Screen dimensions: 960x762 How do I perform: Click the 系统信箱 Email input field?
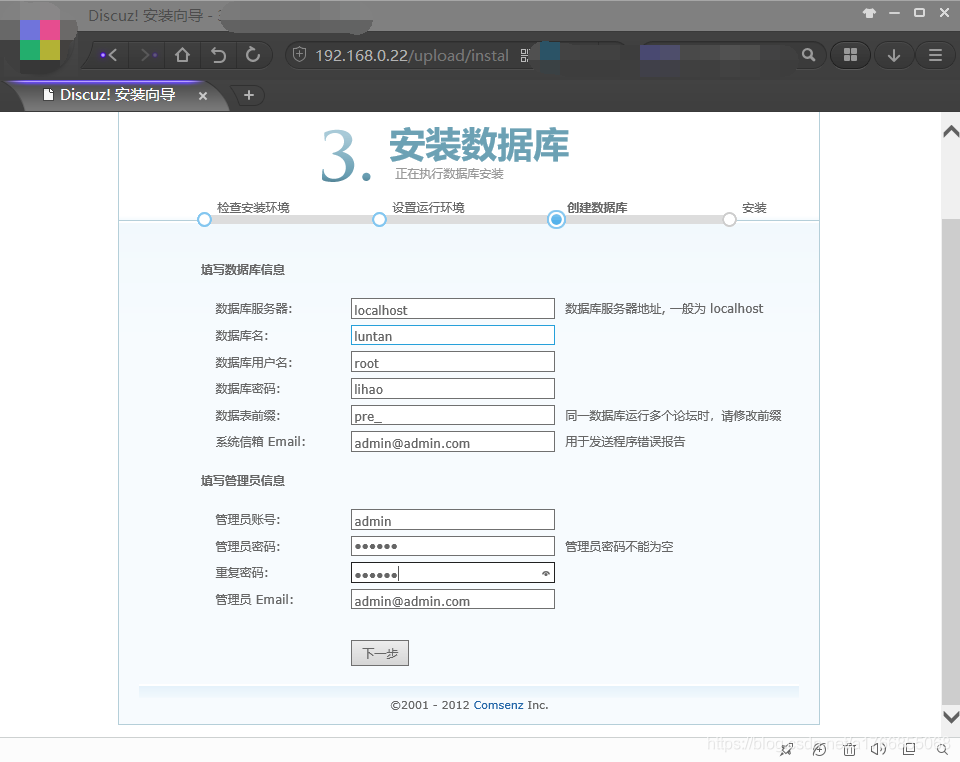pos(453,442)
